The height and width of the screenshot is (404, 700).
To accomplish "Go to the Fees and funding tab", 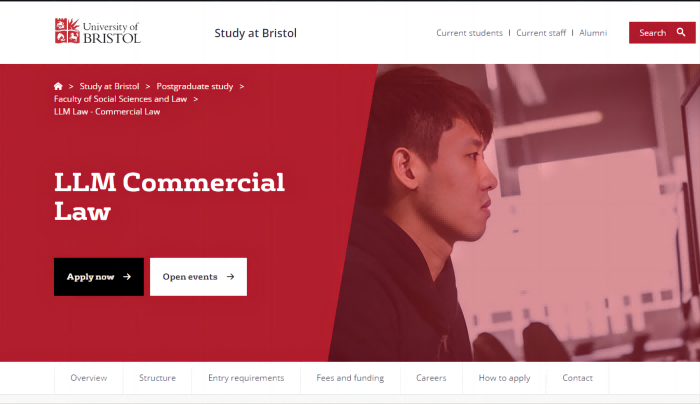I will point(350,378).
